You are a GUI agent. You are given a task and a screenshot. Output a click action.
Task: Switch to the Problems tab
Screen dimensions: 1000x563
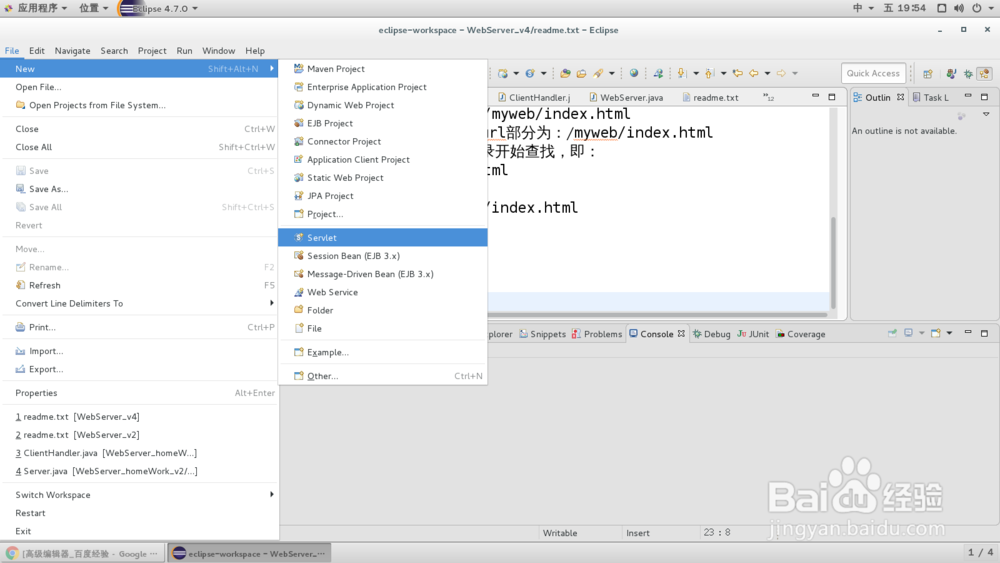[x=597, y=334]
